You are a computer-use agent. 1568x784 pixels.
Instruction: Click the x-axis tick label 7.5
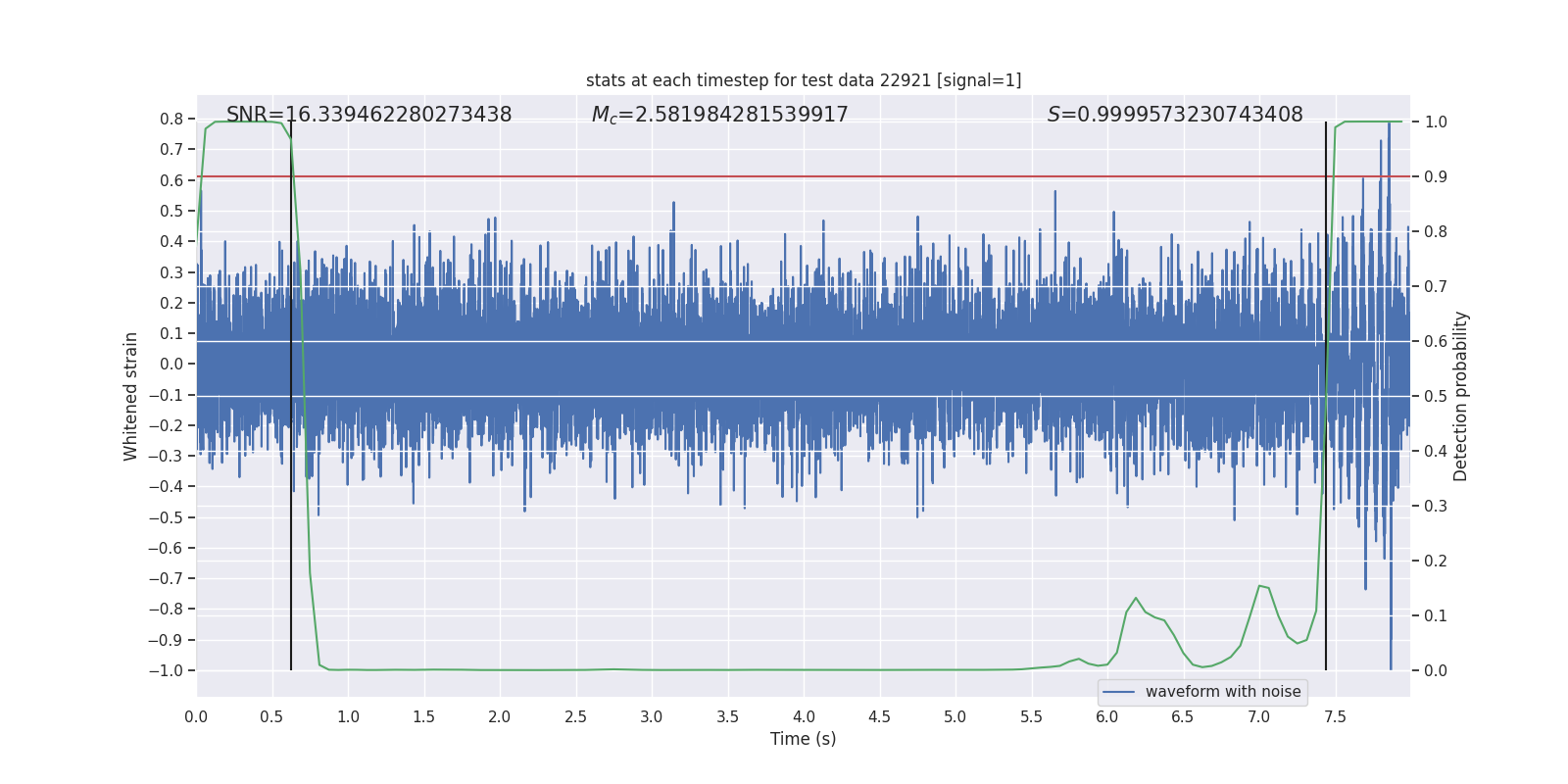[1335, 716]
